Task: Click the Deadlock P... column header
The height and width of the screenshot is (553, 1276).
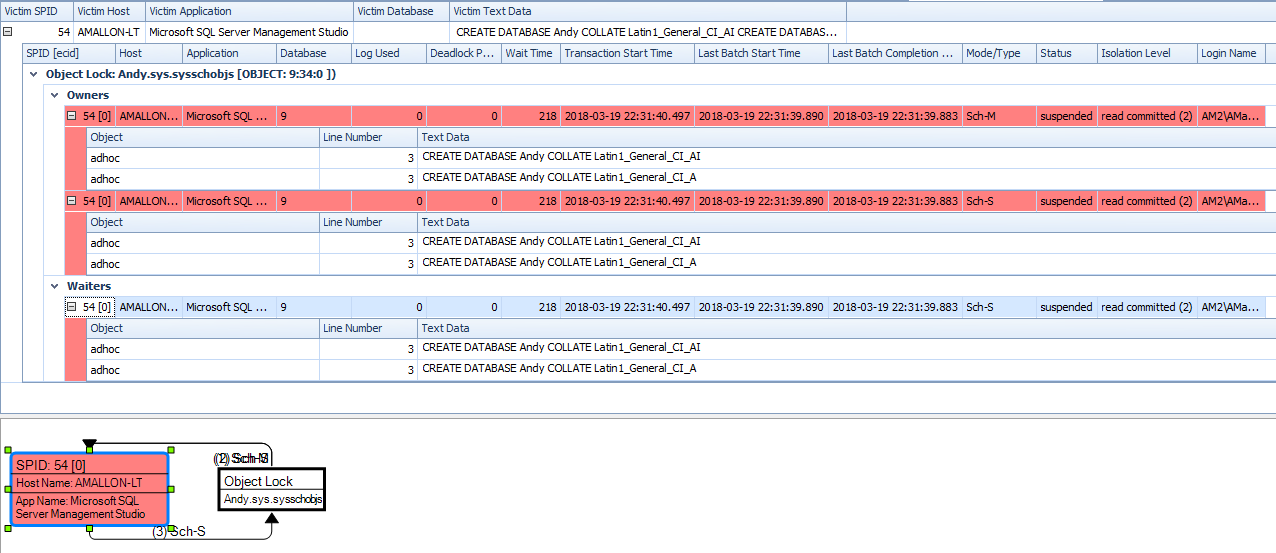Action: [x=464, y=53]
